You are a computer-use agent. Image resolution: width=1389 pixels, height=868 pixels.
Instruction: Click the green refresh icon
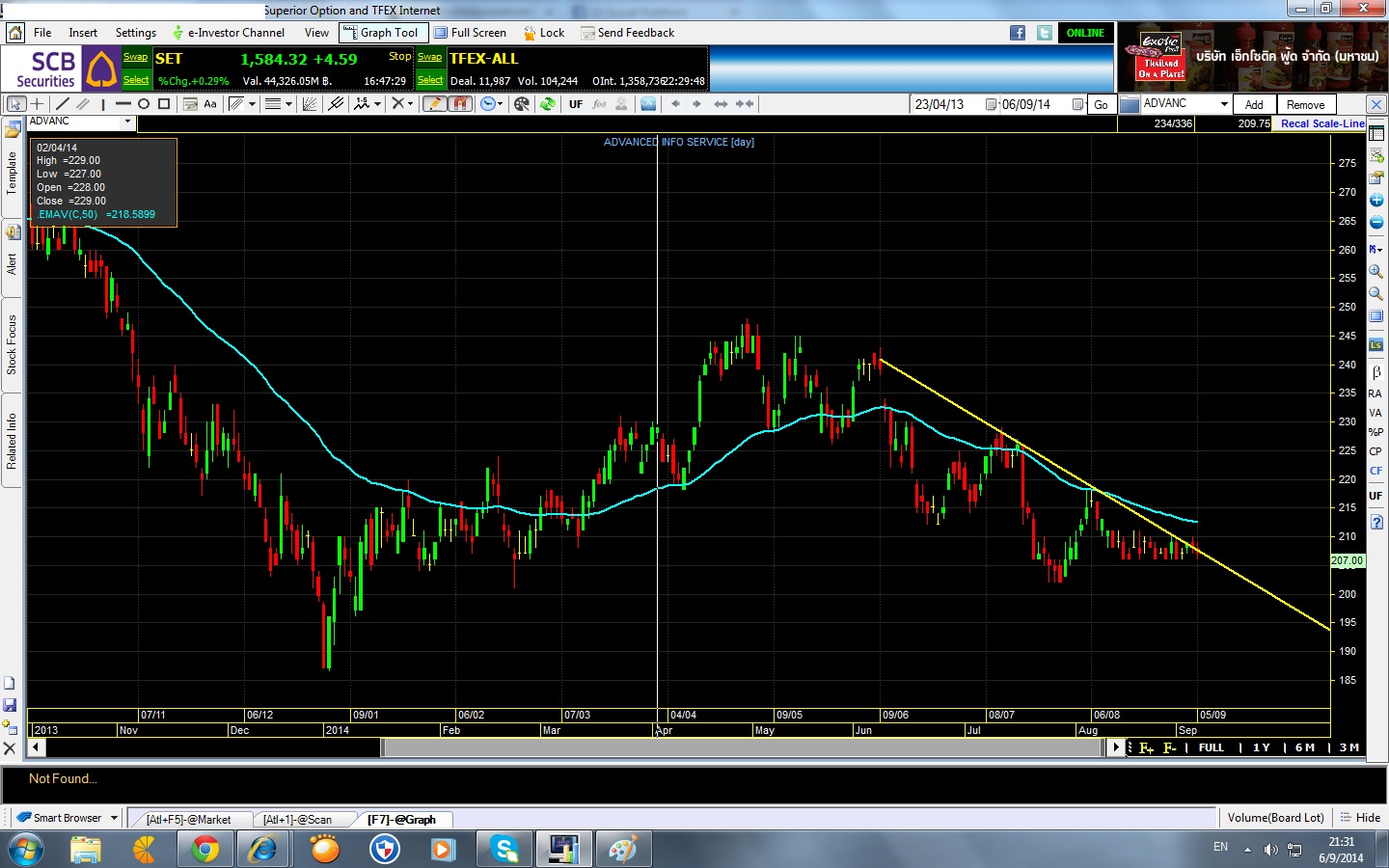point(548,104)
